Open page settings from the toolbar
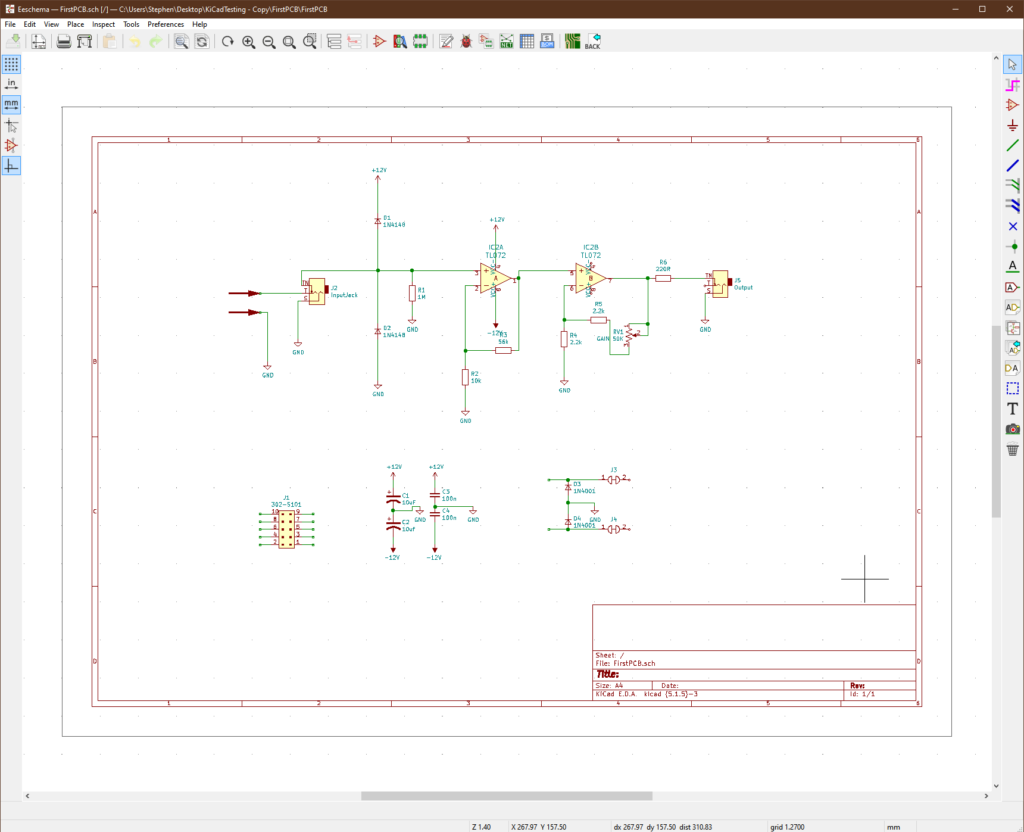Viewport: 1024px width, 832px height. pos(39,42)
